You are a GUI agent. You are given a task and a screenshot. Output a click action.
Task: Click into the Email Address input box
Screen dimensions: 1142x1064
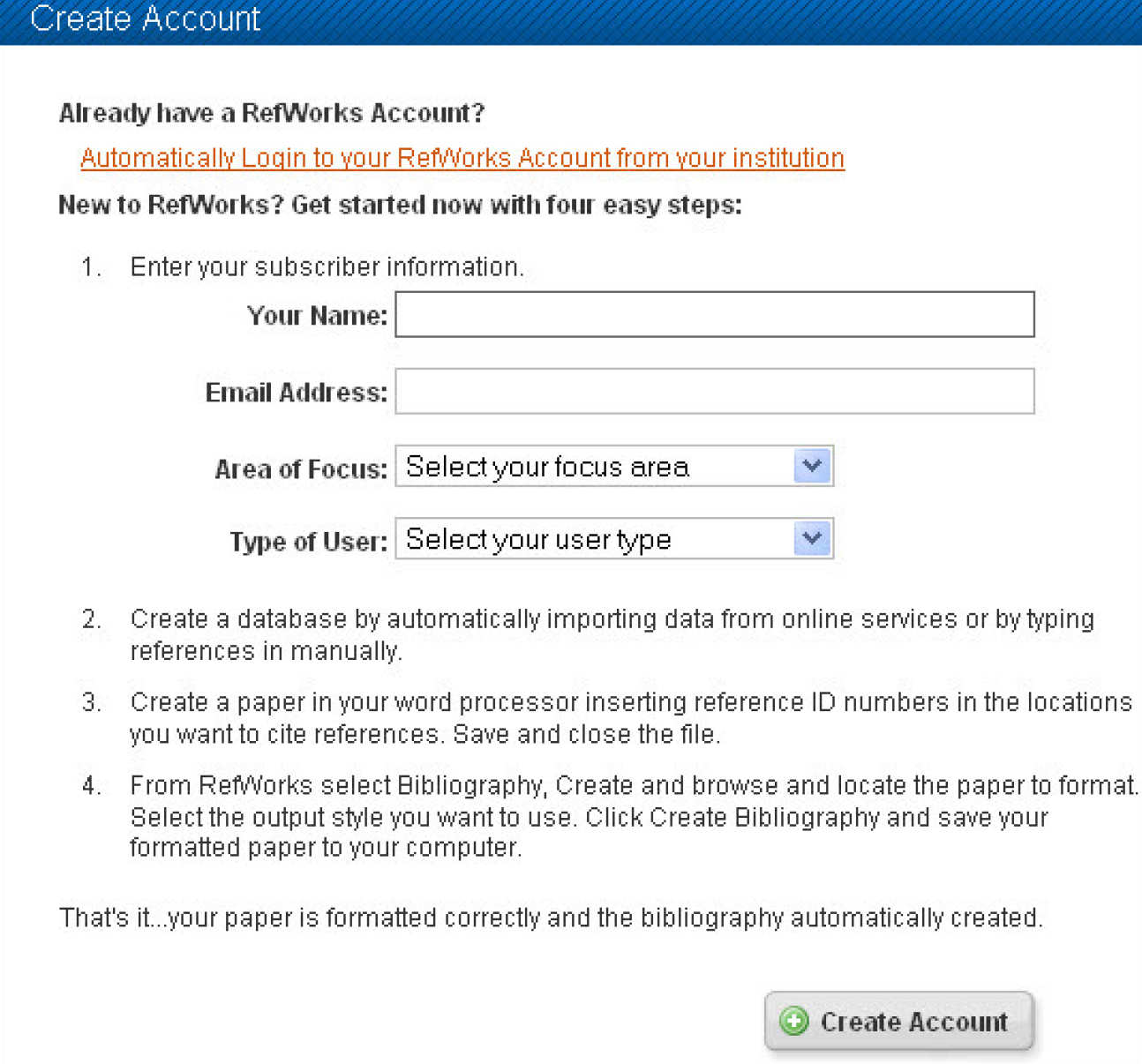(x=714, y=391)
